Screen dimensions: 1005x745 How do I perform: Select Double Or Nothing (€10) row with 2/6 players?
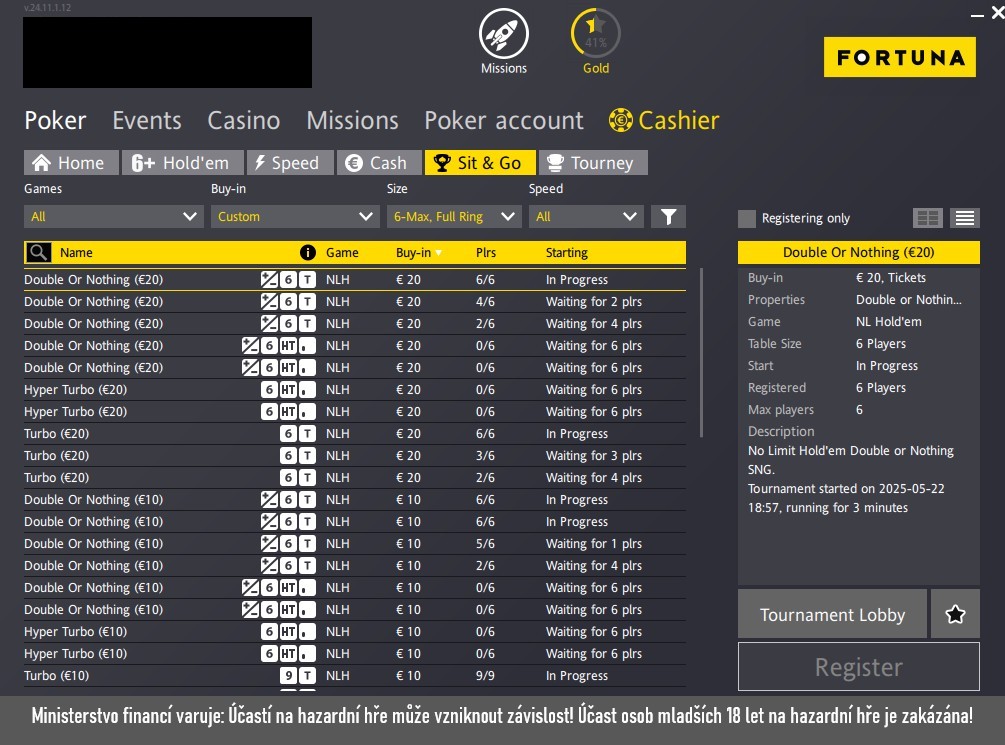(354, 565)
